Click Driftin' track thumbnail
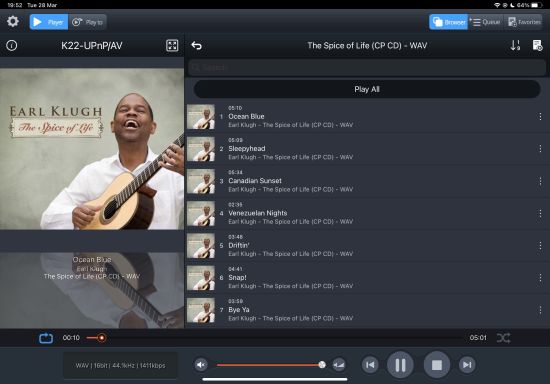This screenshot has height=384, width=550. coord(201,246)
